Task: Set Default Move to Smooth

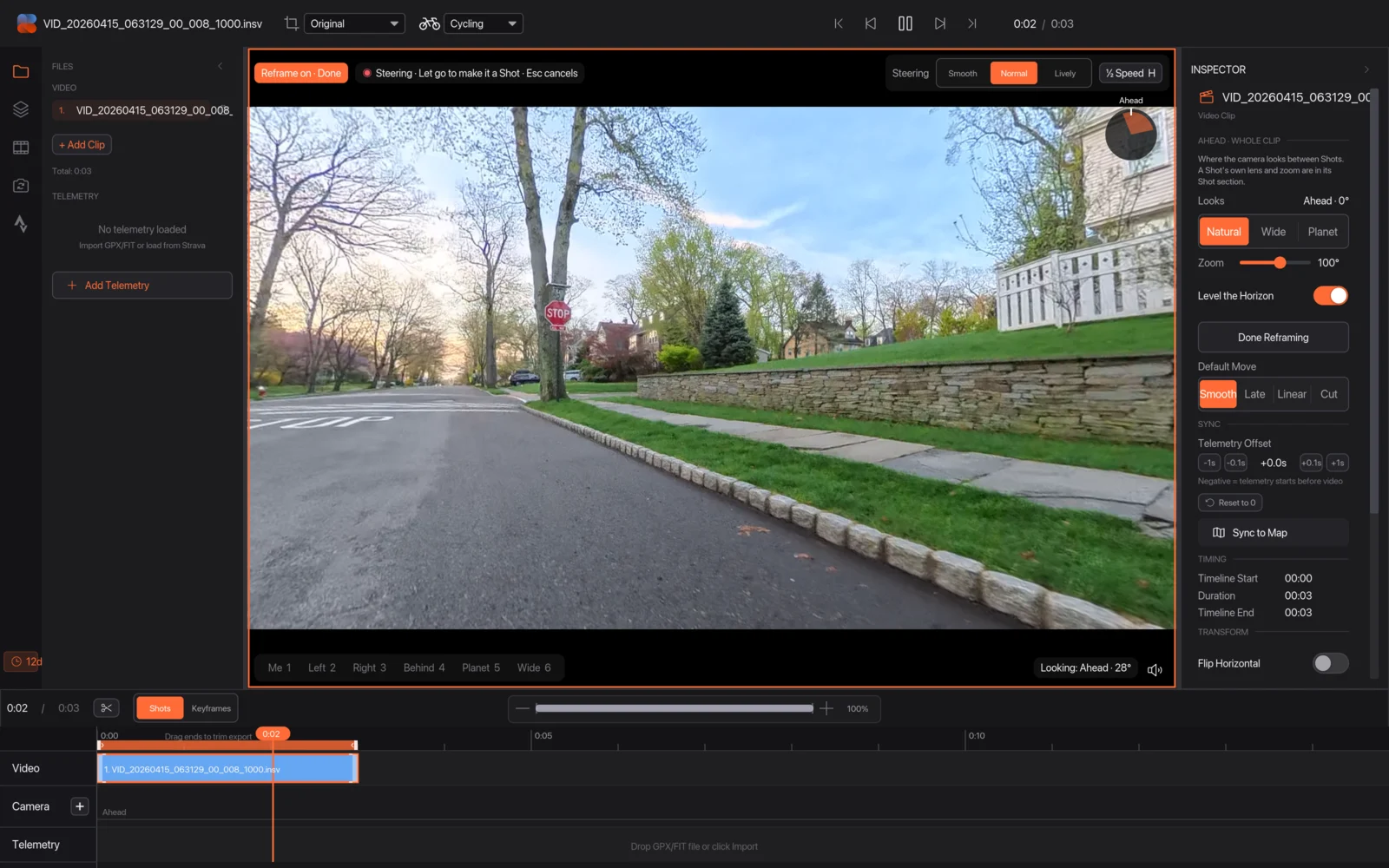Action: pos(1217,394)
